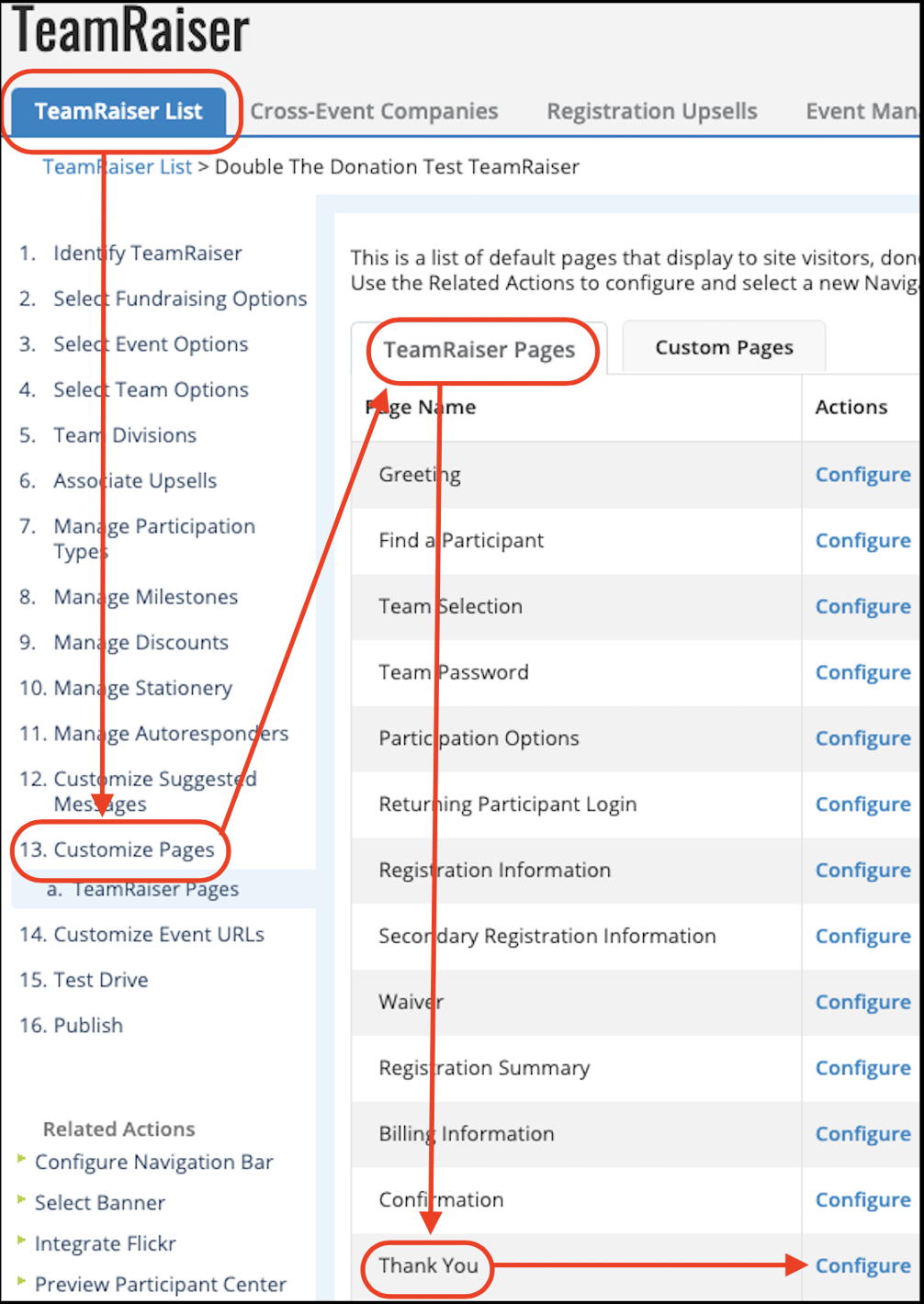Open the Registration Upsells tab
The image size is (924, 1304).
(x=651, y=112)
